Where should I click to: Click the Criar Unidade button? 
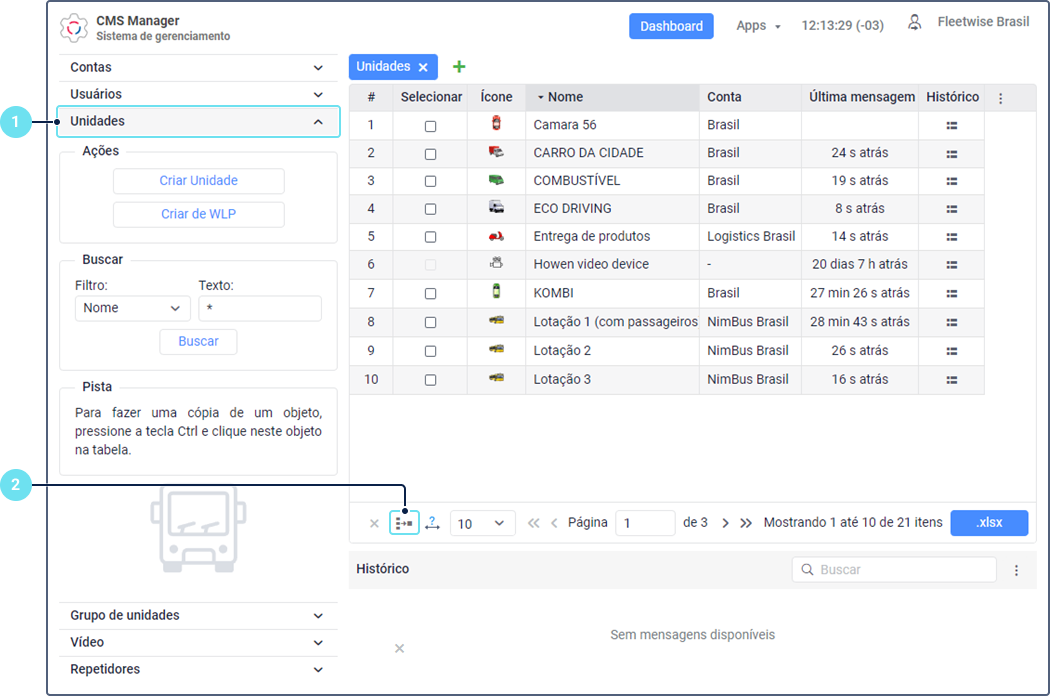[x=198, y=181]
